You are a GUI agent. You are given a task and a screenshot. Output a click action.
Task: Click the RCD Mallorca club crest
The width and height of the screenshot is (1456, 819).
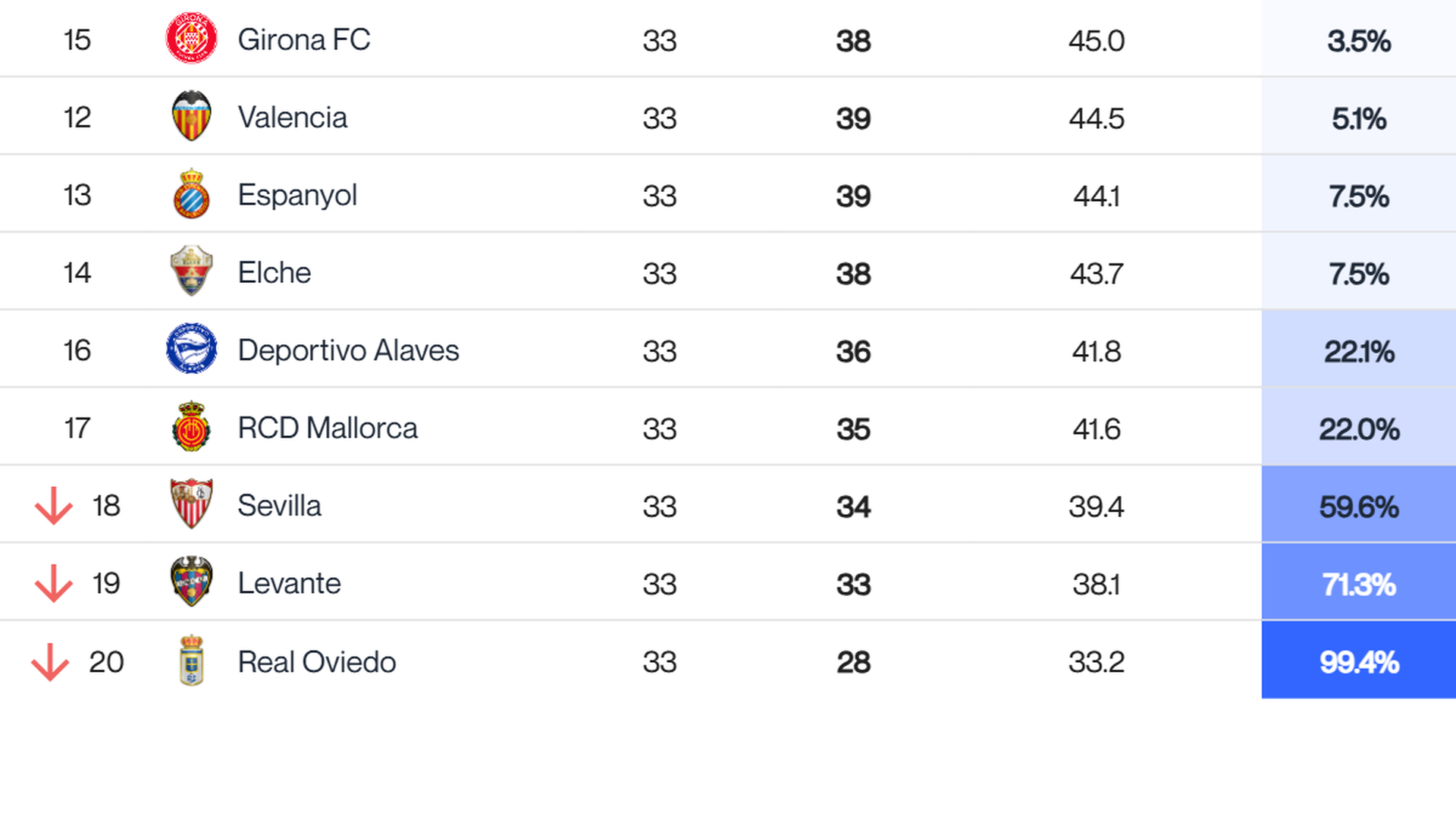pos(191,427)
